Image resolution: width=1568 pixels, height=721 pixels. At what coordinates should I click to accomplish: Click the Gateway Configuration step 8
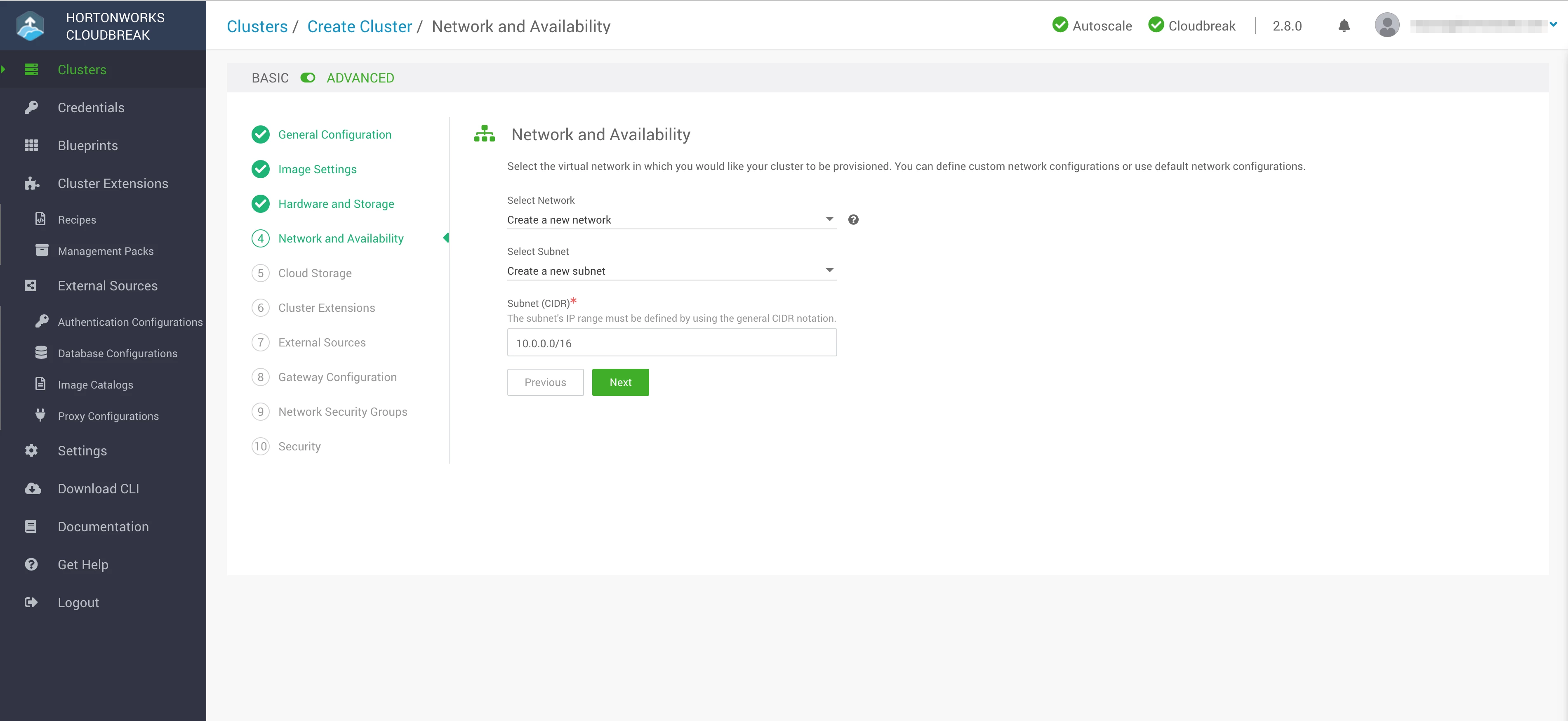(x=324, y=376)
